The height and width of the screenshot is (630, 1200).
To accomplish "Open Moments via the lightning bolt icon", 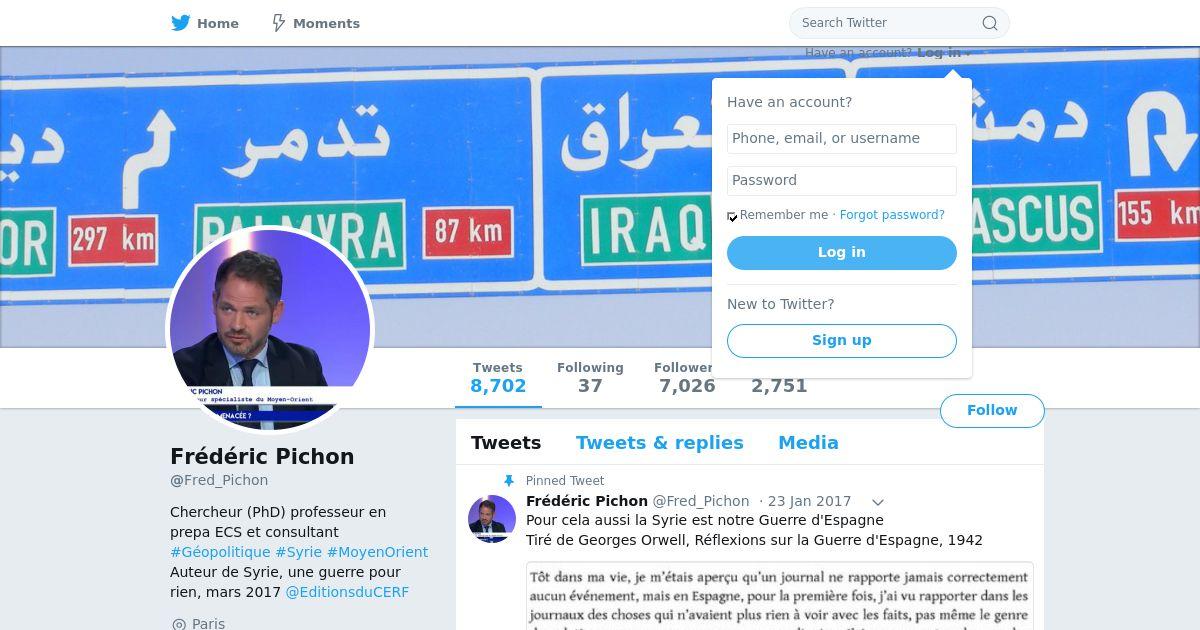I will (279, 23).
